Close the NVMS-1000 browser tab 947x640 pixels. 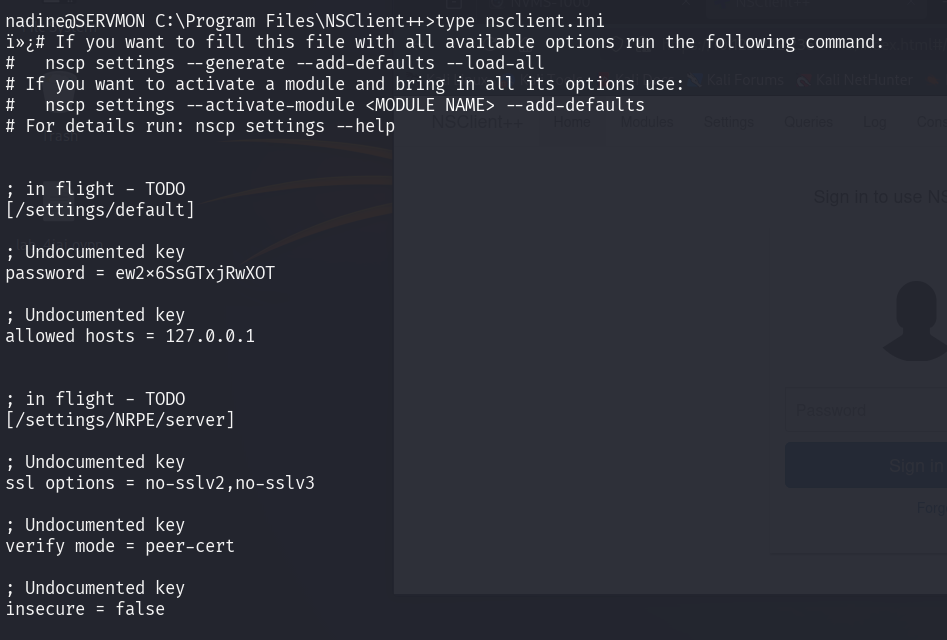click(x=687, y=4)
